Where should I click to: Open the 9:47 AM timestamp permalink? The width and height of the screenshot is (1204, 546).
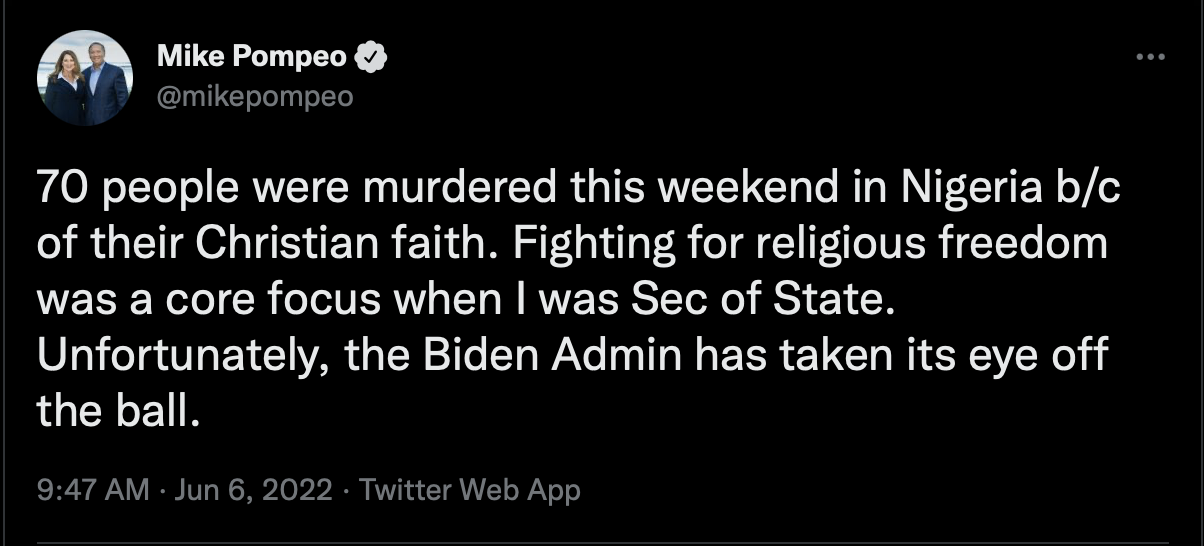click(x=93, y=491)
